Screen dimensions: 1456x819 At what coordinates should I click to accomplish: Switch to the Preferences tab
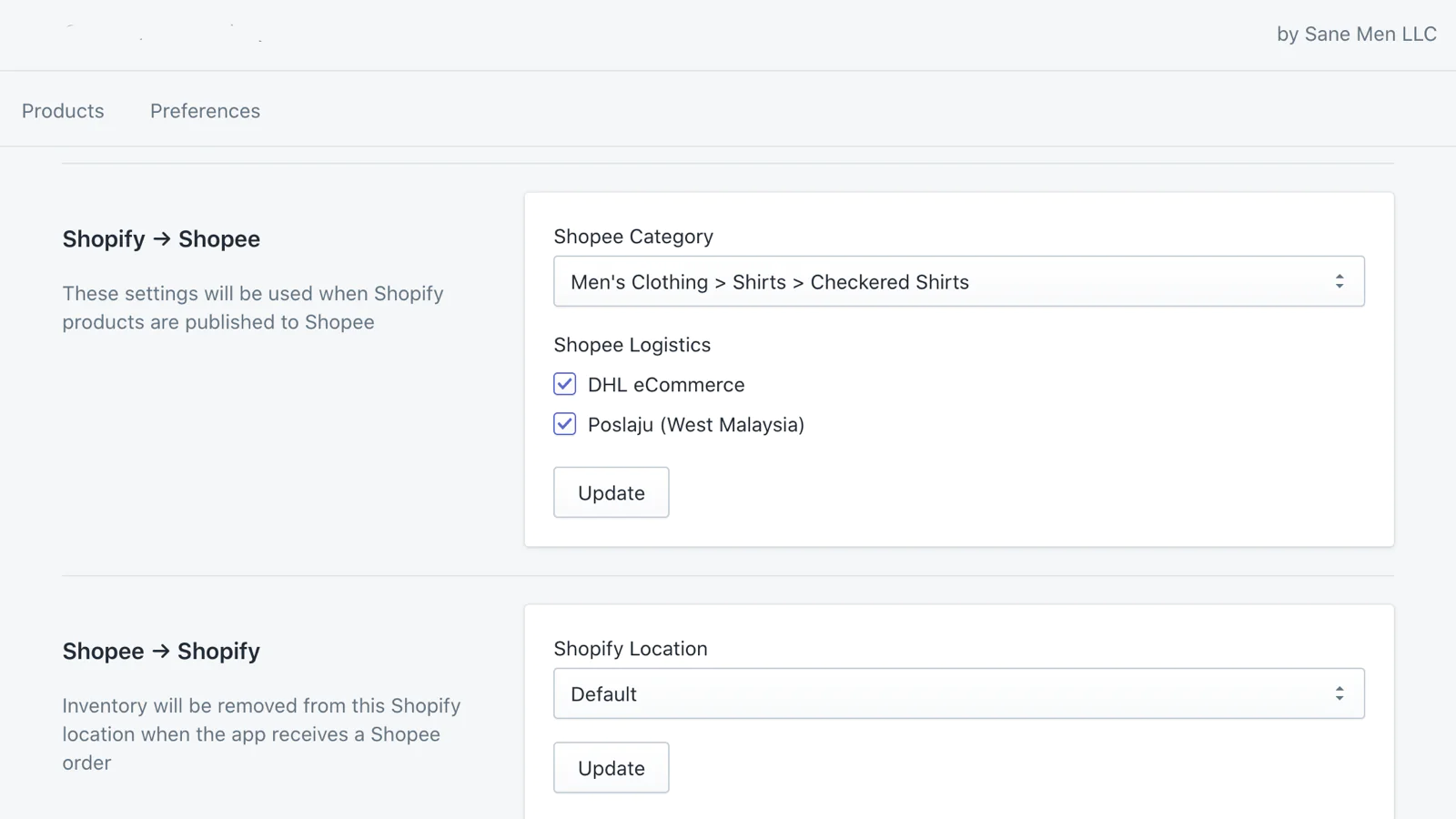click(x=205, y=111)
